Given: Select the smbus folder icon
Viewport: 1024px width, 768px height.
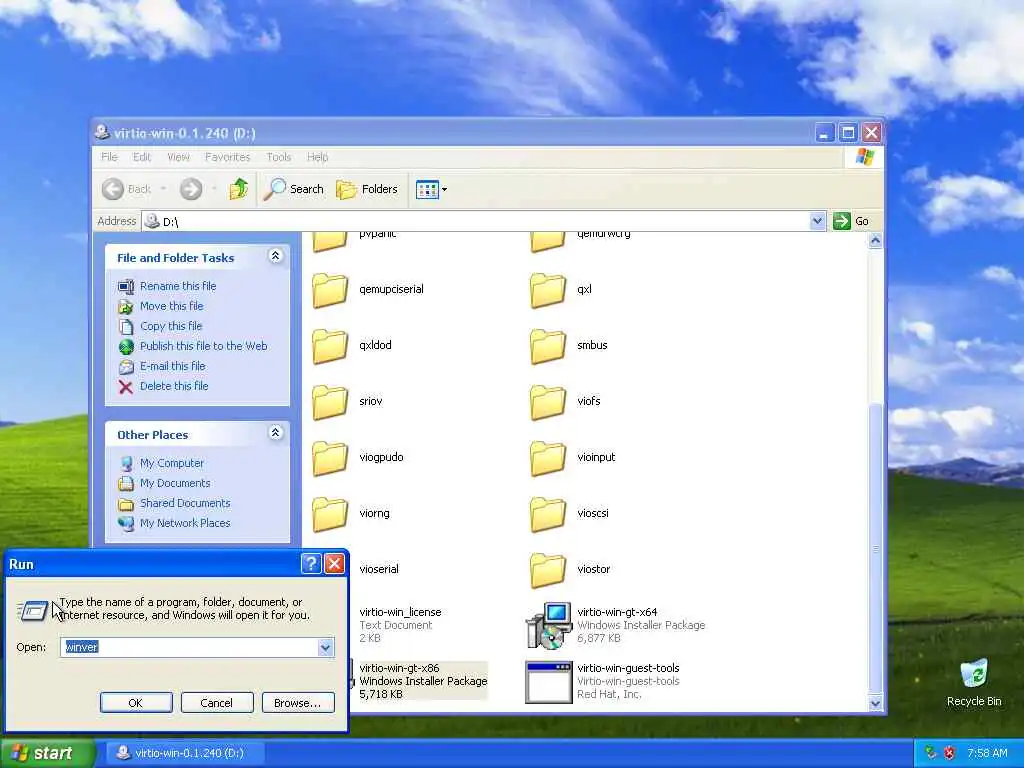Looking at the screenshot, I should tap(547, 346).
